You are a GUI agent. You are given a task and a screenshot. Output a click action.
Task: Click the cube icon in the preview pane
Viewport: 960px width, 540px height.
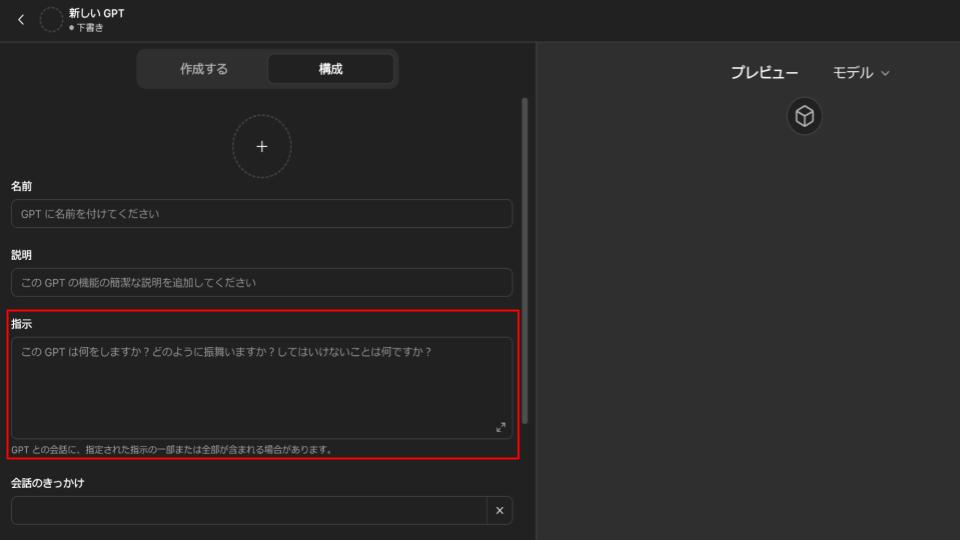(x=804, y=117)
